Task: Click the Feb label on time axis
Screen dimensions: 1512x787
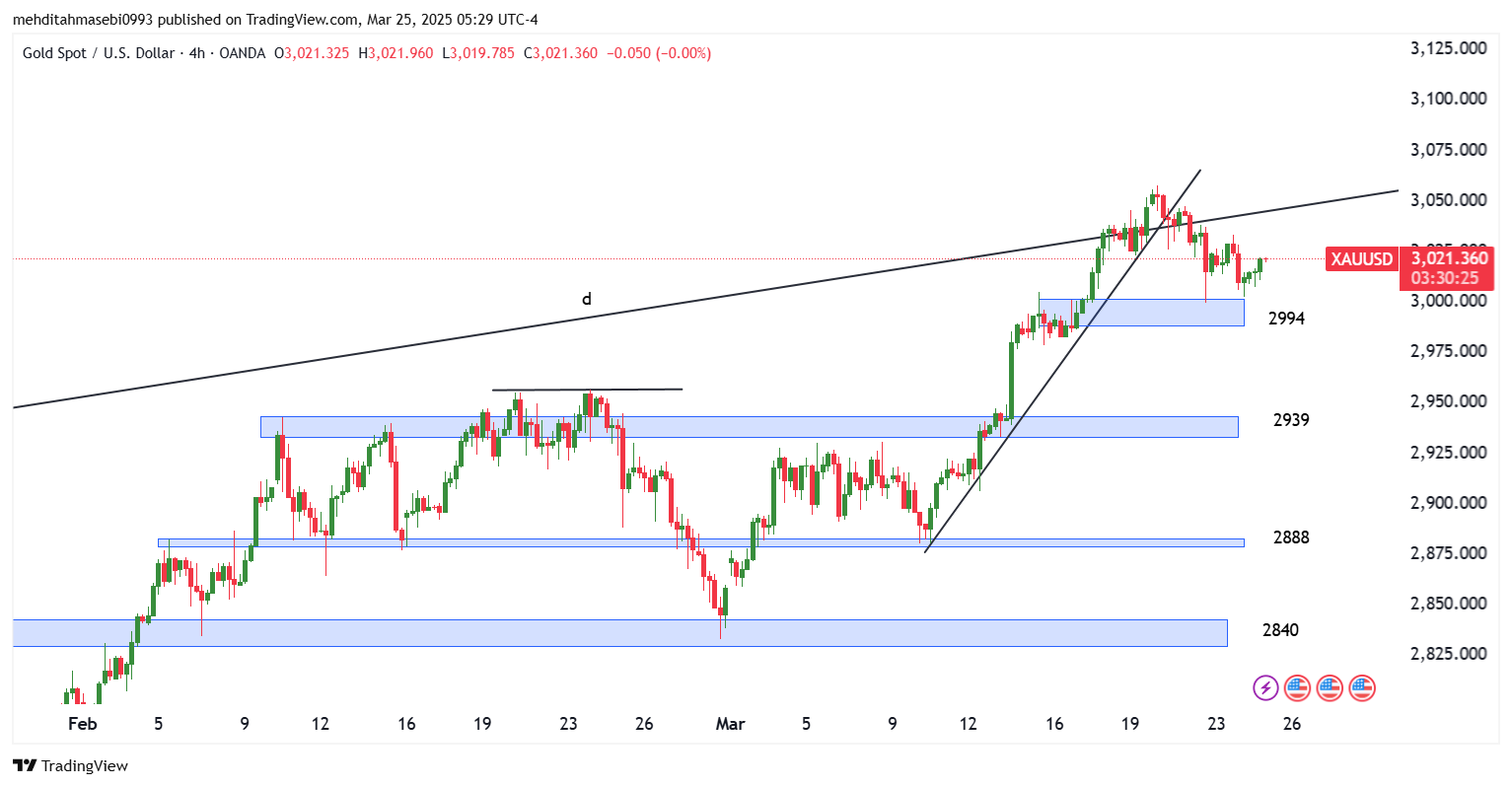Action: point(83,724)
